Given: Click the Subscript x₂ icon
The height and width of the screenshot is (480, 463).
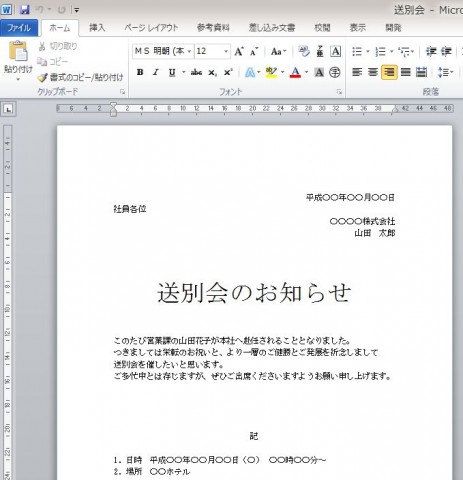Looking at the screenshot, I should 212,72.
